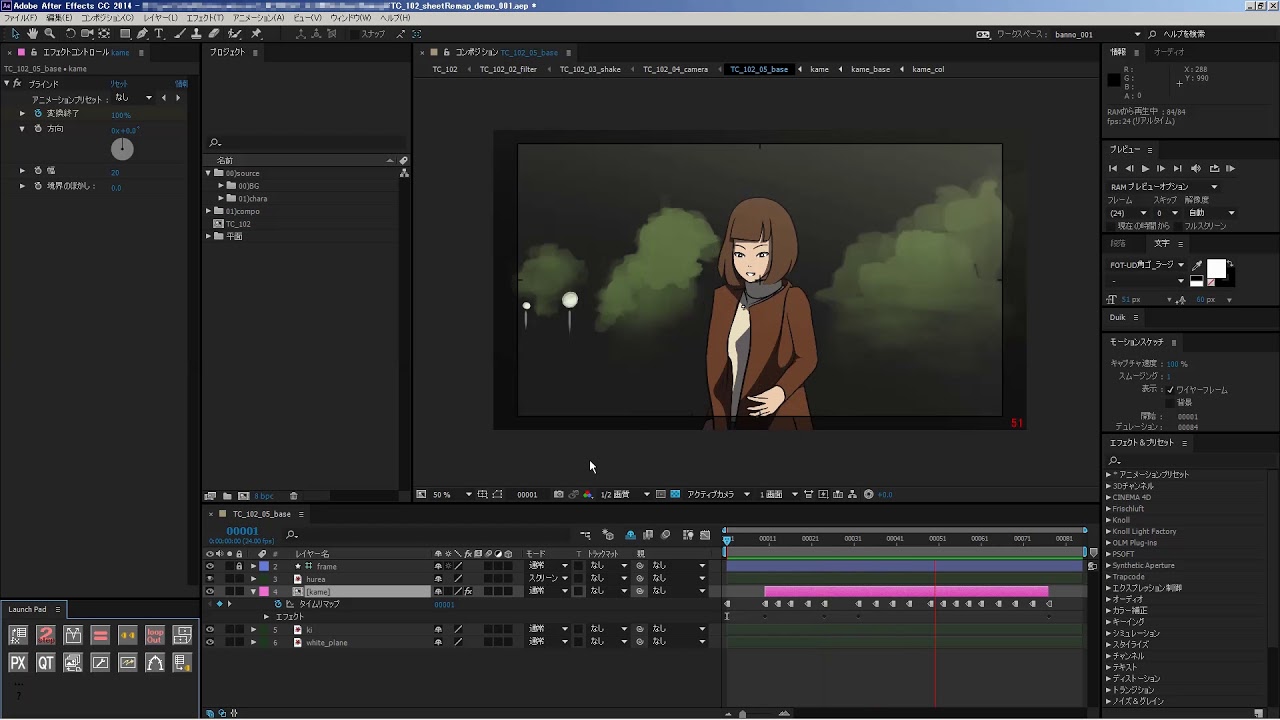
Task: Click the eyedropper in Character panel
Action: (1197, 266)
